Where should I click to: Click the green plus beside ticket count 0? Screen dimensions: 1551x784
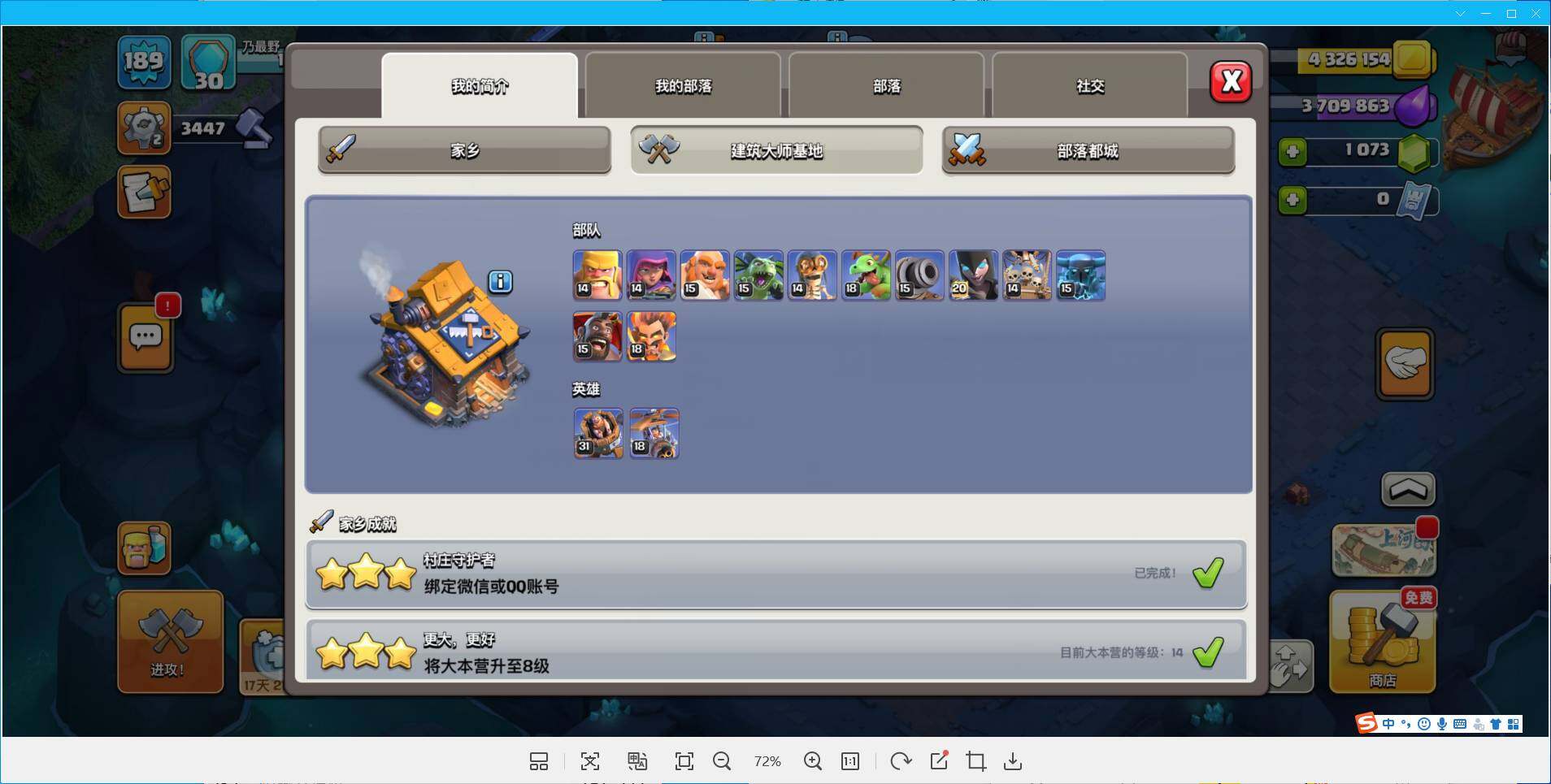click(1292, 200)
